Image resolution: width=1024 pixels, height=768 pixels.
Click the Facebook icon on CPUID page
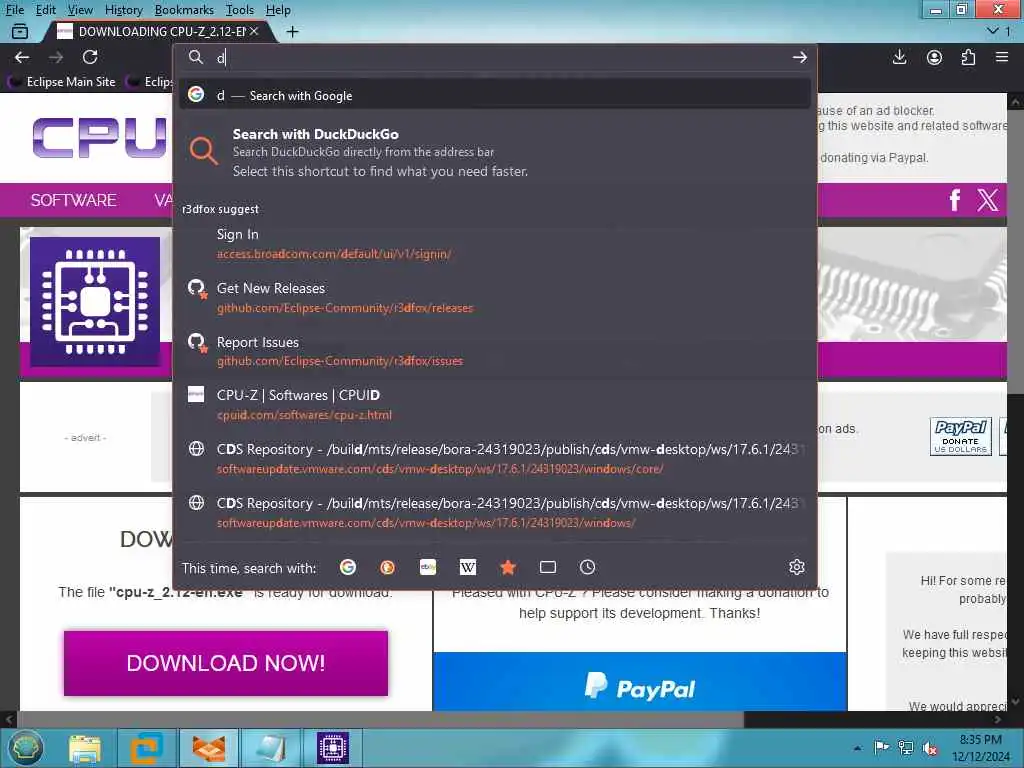tap(955, 200)
